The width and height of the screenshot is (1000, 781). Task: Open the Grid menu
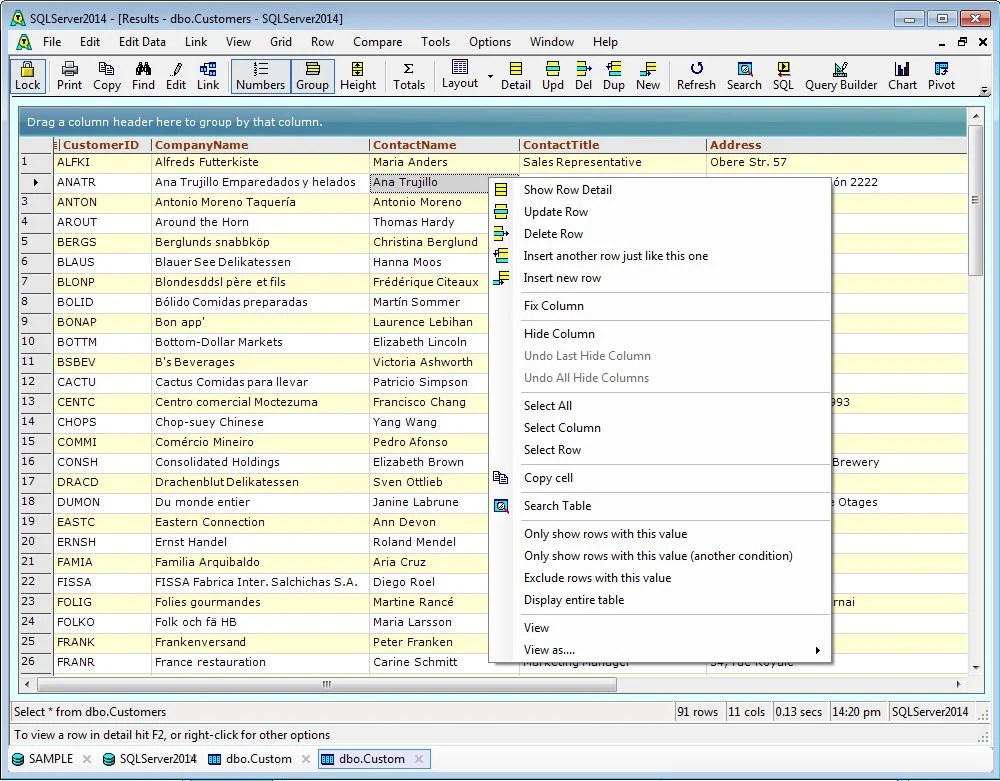281,42
